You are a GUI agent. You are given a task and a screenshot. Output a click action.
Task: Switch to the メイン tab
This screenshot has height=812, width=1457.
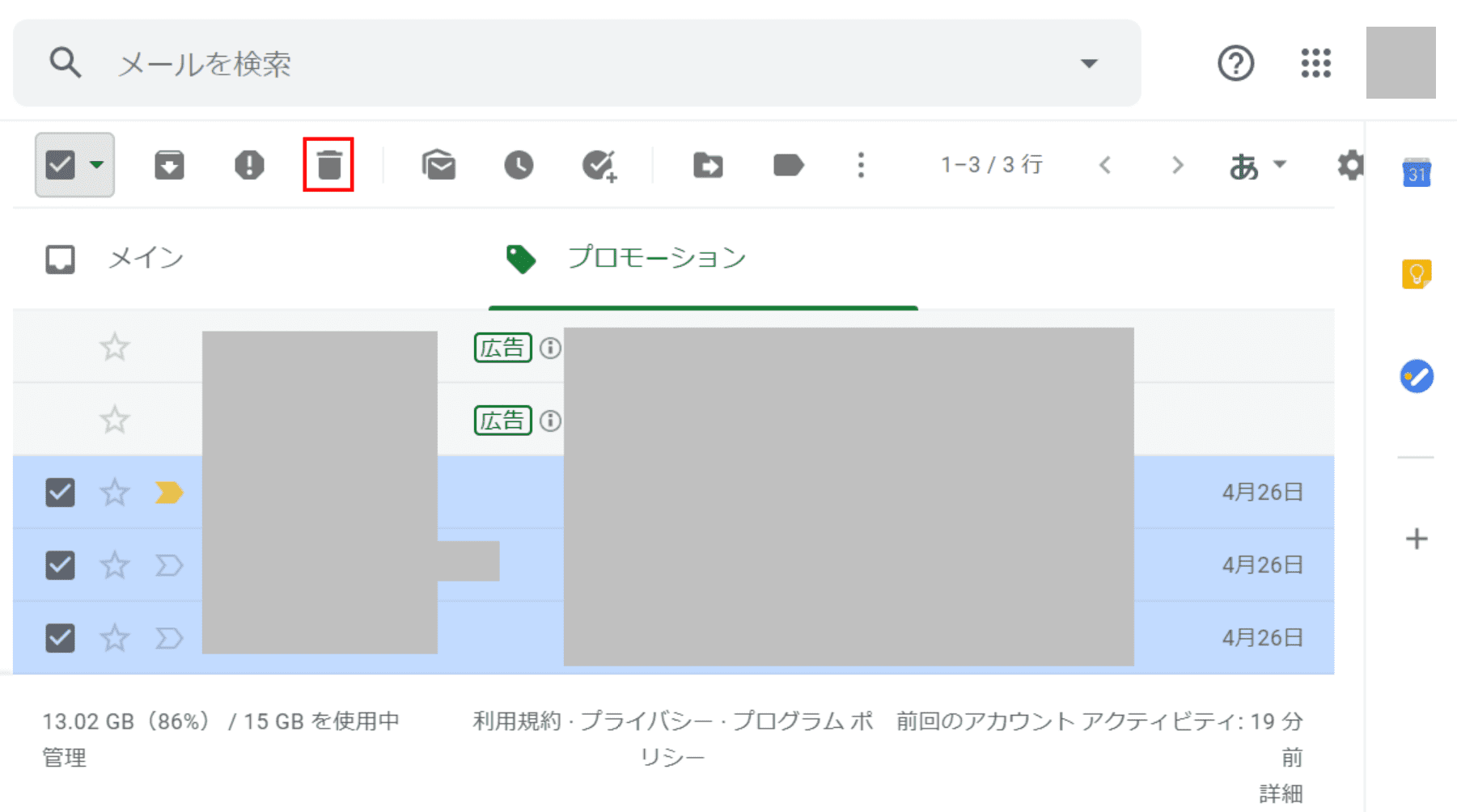click(115, 259)
